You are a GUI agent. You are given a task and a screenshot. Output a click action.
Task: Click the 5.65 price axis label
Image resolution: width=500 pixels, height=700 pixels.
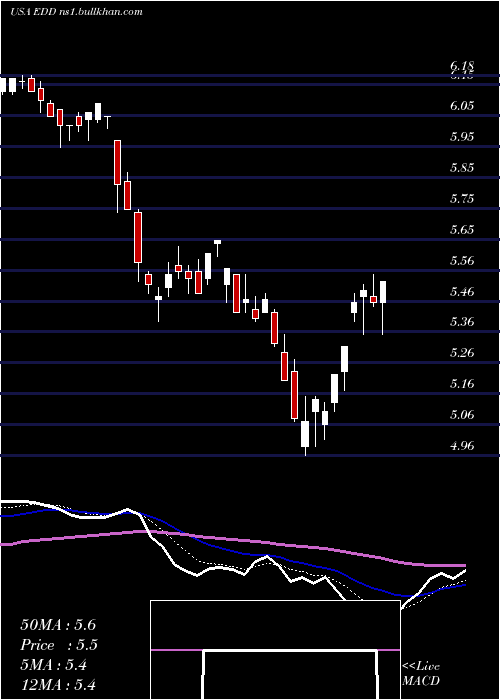coord(462,230)
